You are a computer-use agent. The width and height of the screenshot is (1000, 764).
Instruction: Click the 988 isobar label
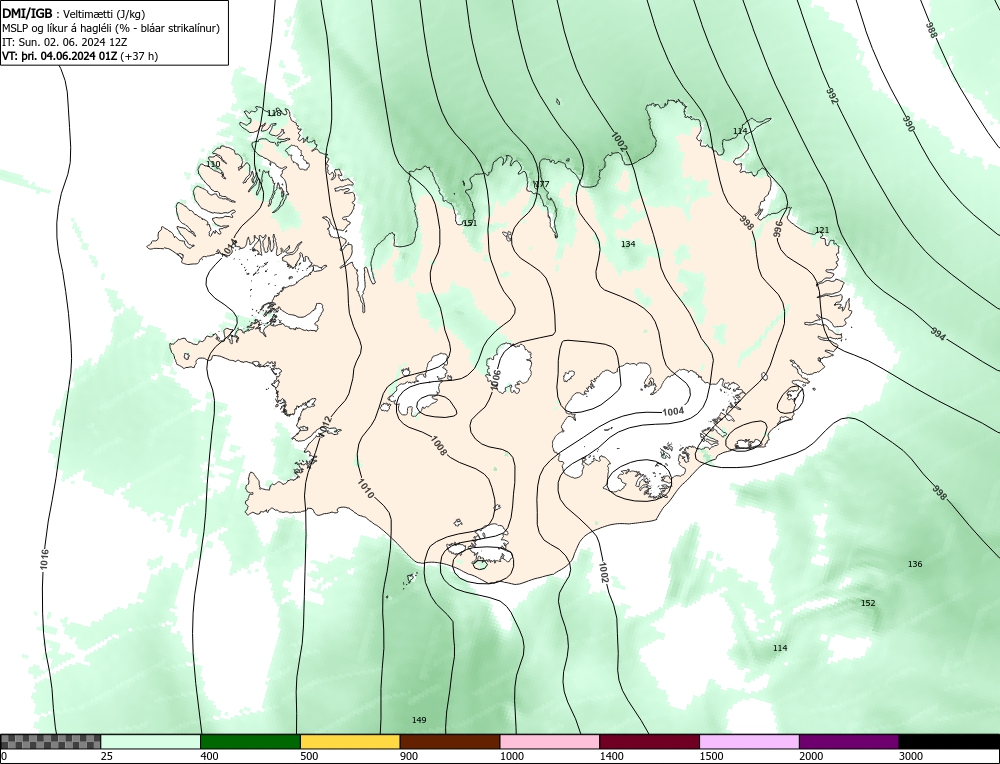tap(931, 31)
